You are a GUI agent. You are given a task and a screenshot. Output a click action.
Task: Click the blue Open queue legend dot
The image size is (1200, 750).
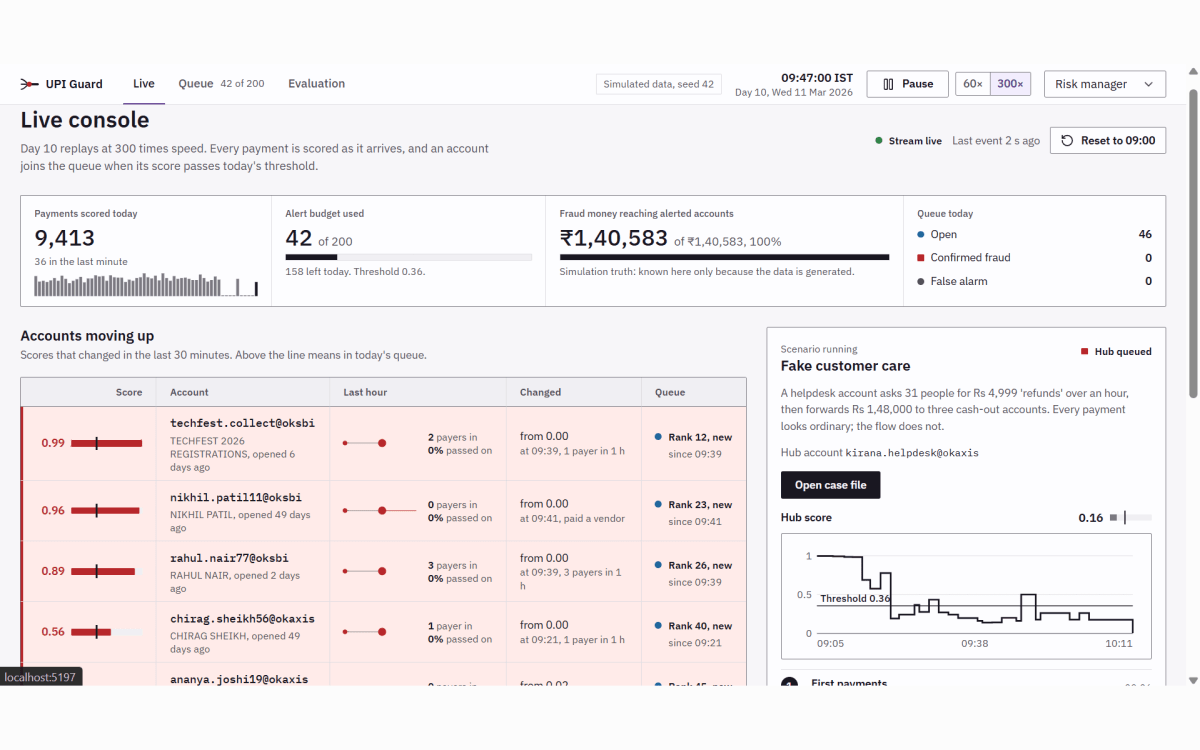click(x=921, y=234)
